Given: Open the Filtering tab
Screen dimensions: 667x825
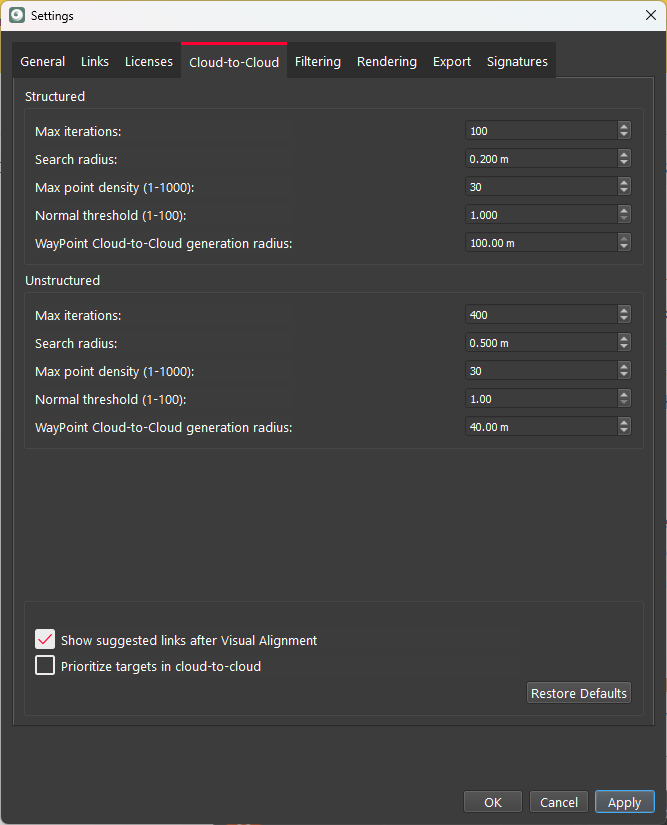Looking at the screenshot, I should click(x=318, y=62).
